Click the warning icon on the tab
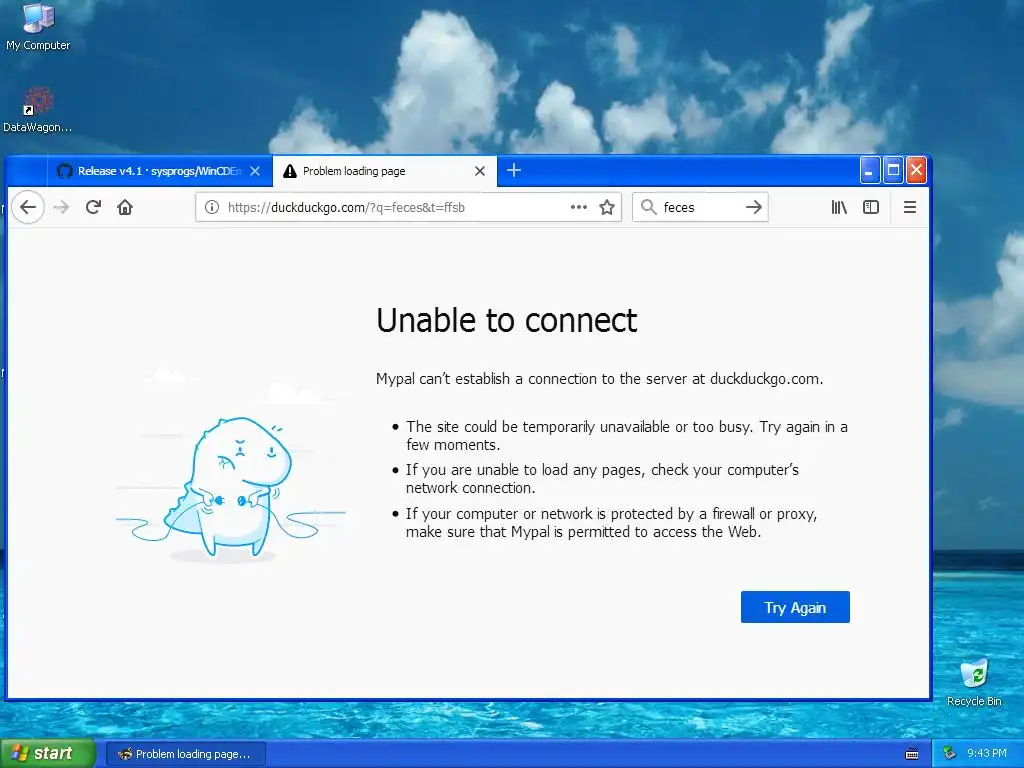 [x=290, y=171]
